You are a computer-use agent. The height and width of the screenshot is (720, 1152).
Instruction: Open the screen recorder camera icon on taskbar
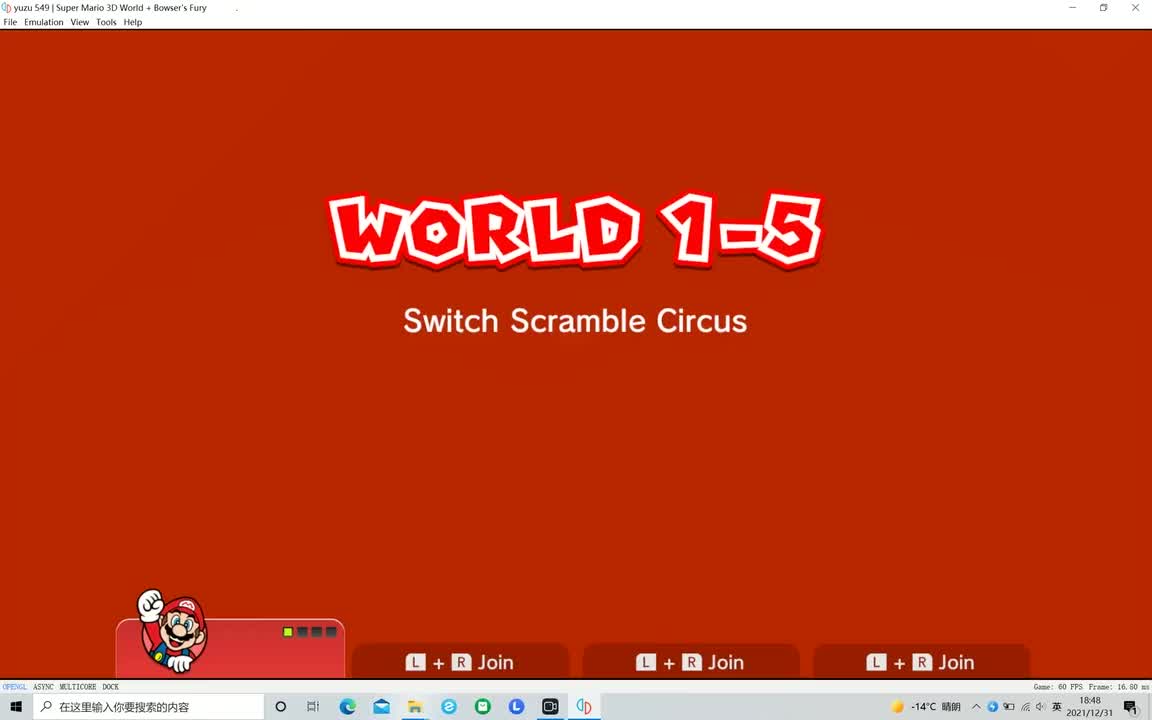pyautogui.click(x=550, y=706)
